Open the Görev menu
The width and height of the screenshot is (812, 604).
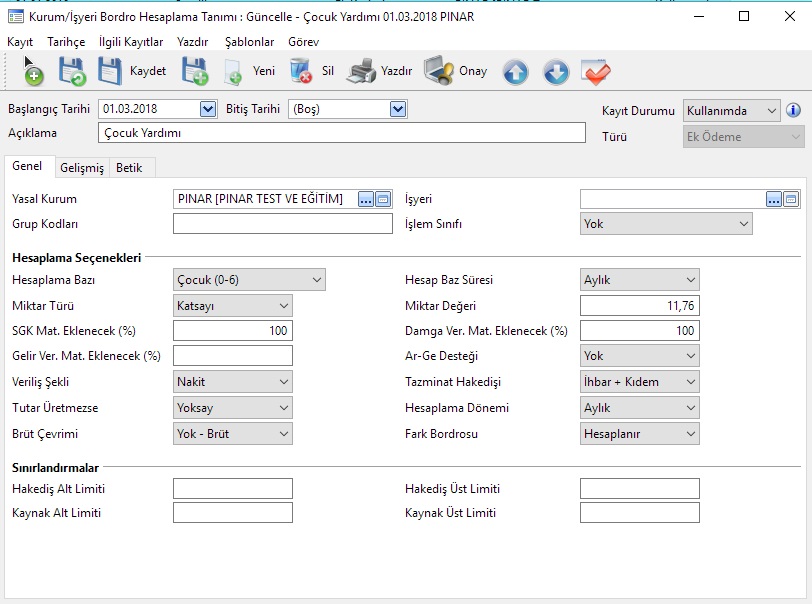coord(303,42)
